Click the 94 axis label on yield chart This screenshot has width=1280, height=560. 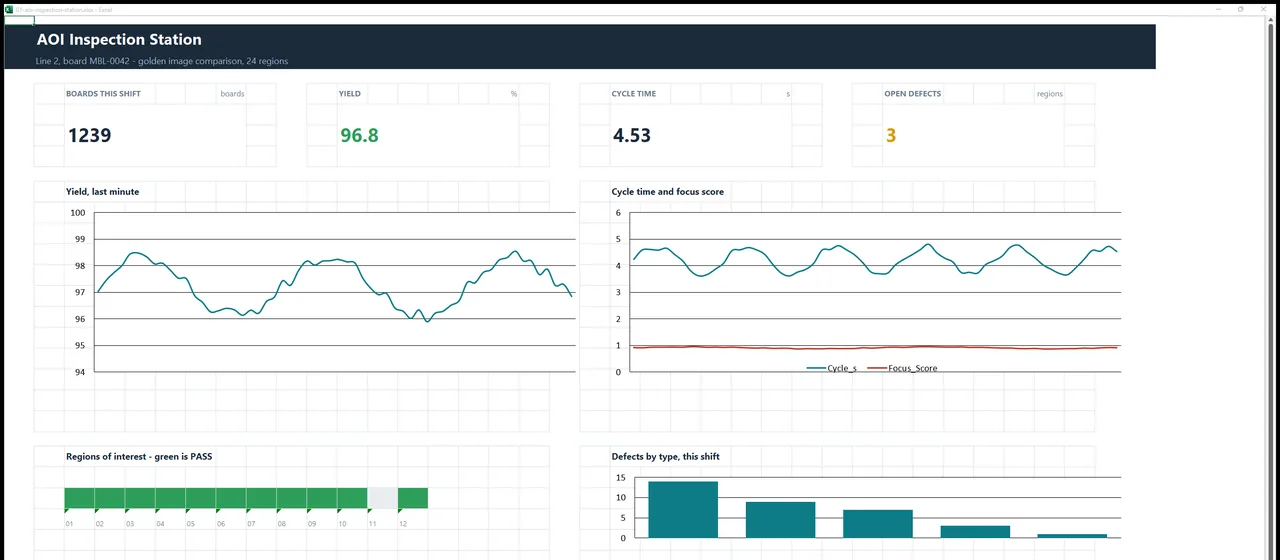click(x=80, y=372)
